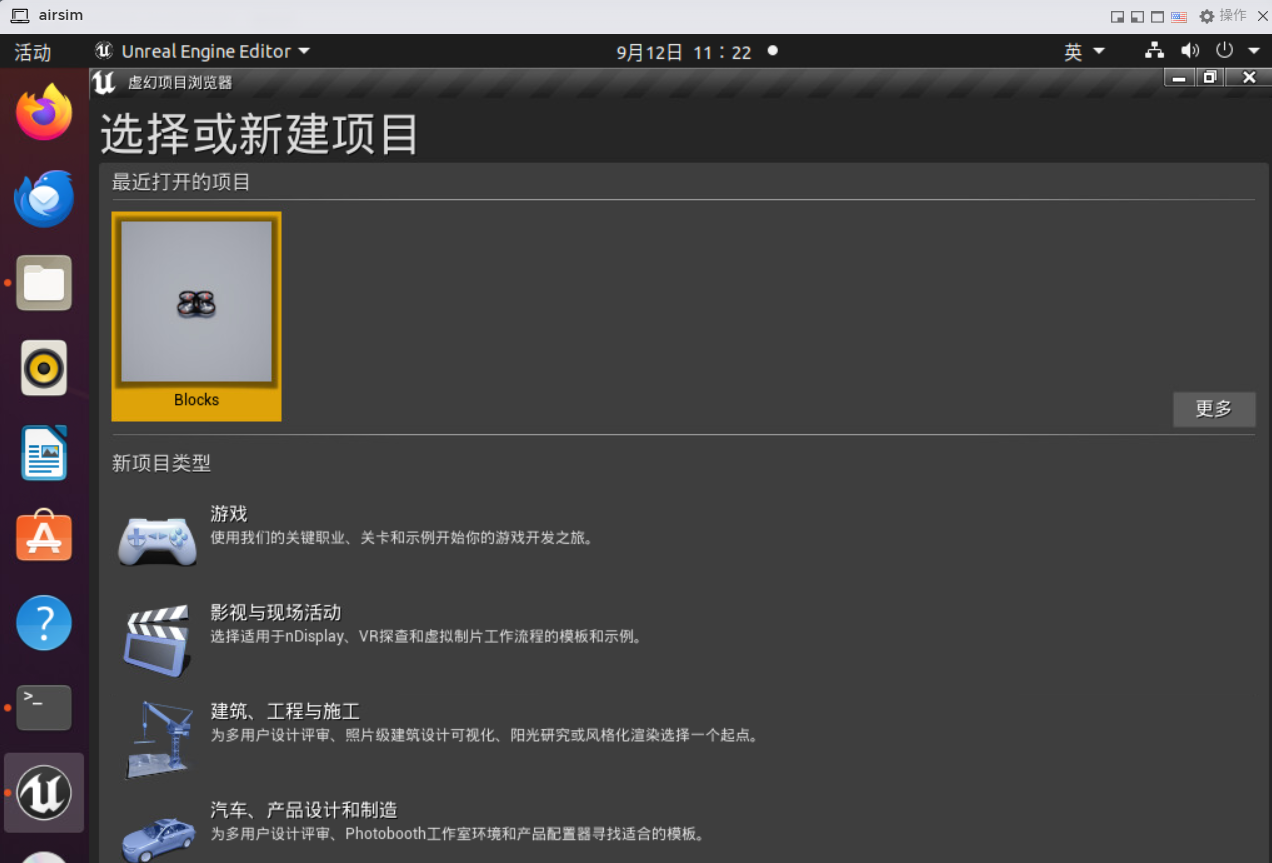This screenshot has width=1272, height=863.
Task: Launch Thunderbird mail from the dock
Action: pos(44,198)
